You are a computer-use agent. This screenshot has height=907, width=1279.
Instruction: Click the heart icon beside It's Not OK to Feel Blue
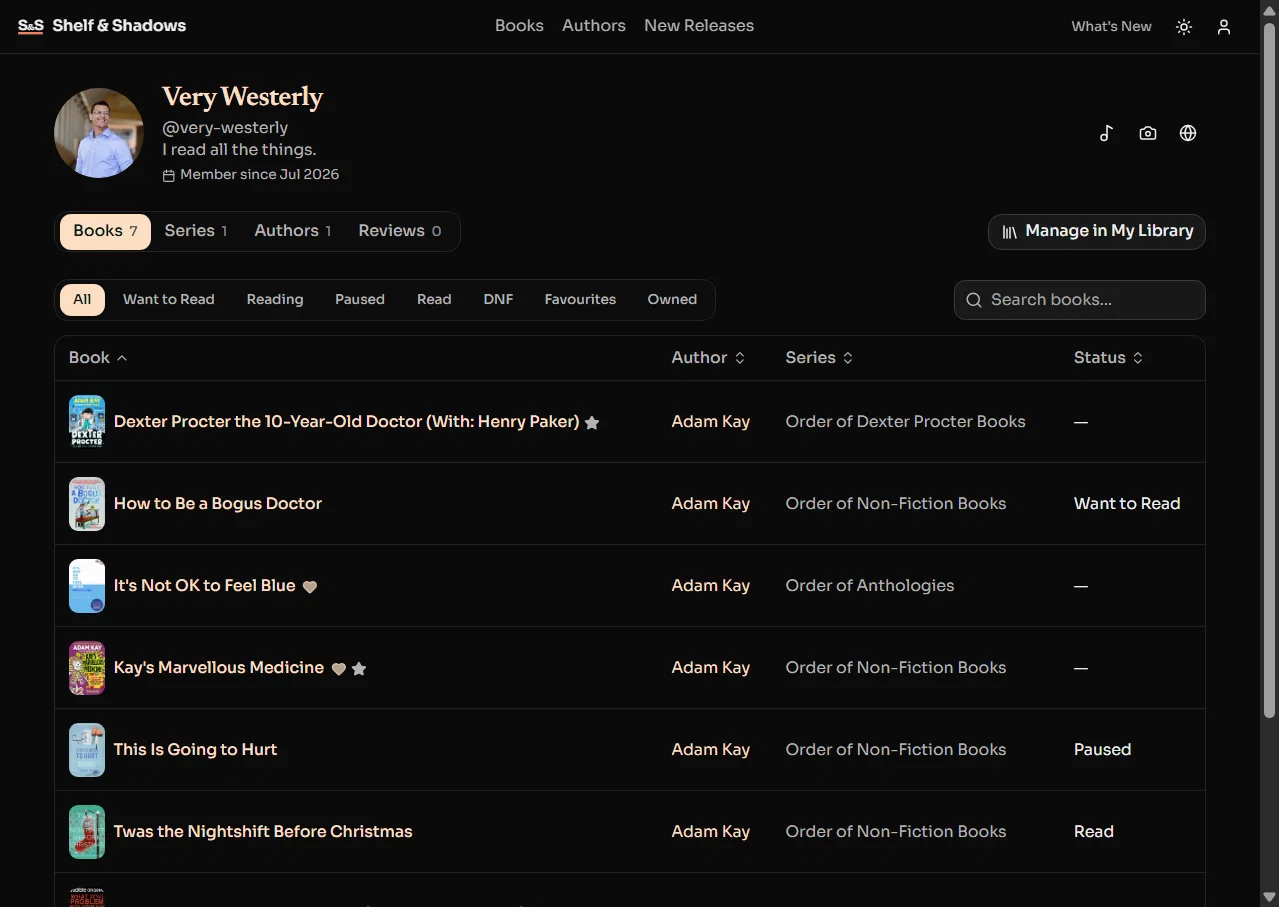pos(310,587)
